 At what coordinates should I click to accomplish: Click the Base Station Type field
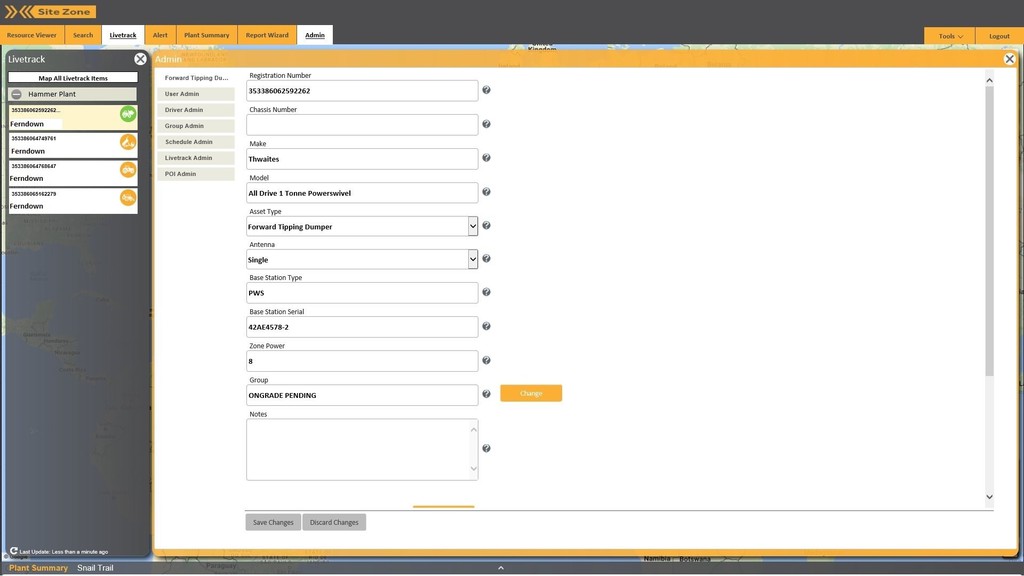pos(362,293)
